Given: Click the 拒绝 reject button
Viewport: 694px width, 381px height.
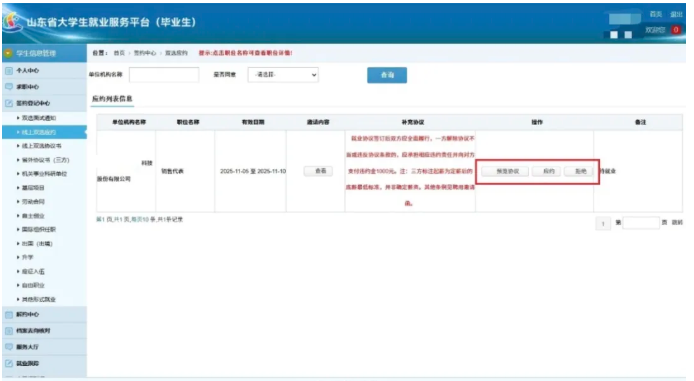Looking at the screenshot, I should (579, 171).
